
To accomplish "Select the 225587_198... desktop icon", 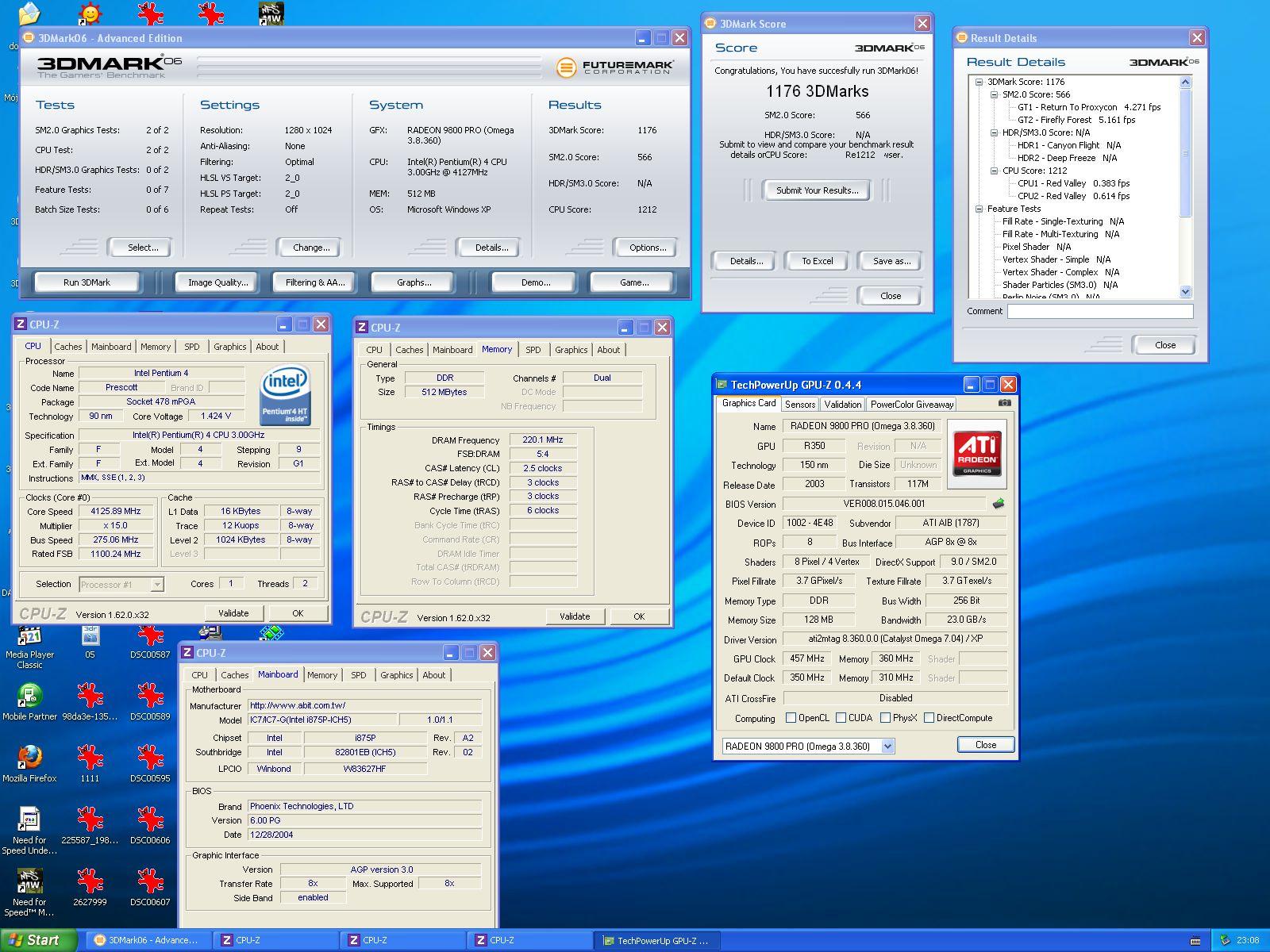I will [x=90, y=827].
